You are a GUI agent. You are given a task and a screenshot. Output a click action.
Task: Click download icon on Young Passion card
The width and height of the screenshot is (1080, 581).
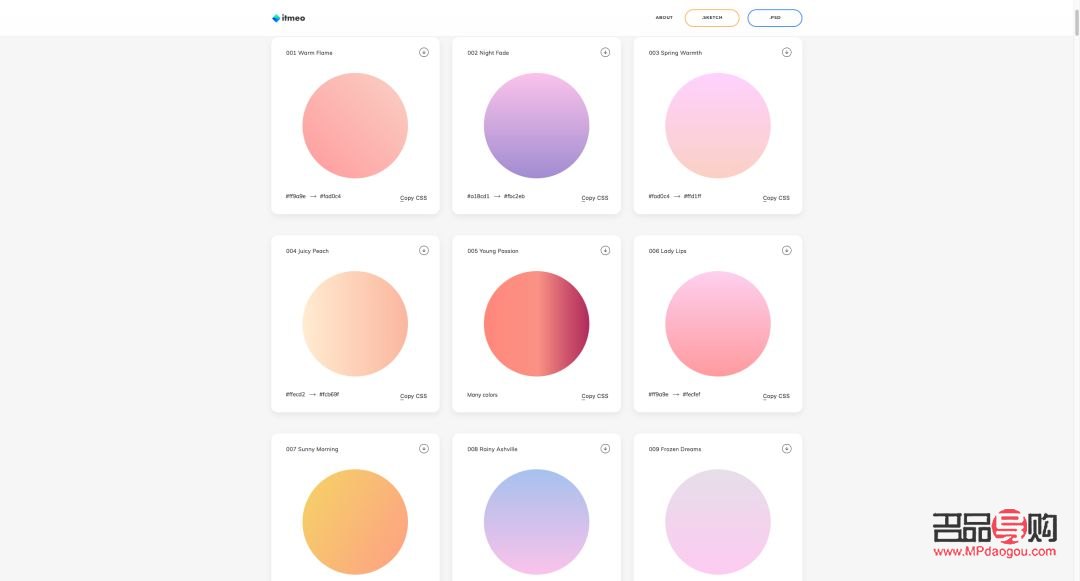tap(605, 250)
